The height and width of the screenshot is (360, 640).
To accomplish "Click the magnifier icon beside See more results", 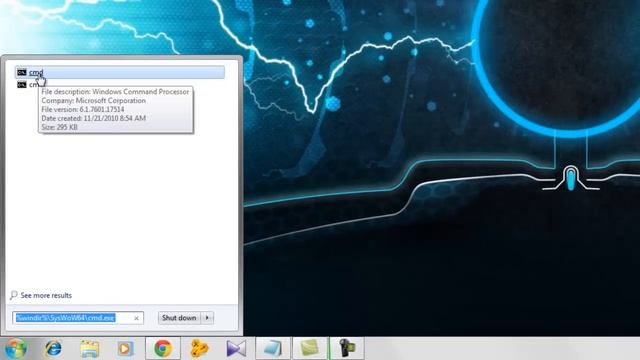I will click(x=14, y=295).
